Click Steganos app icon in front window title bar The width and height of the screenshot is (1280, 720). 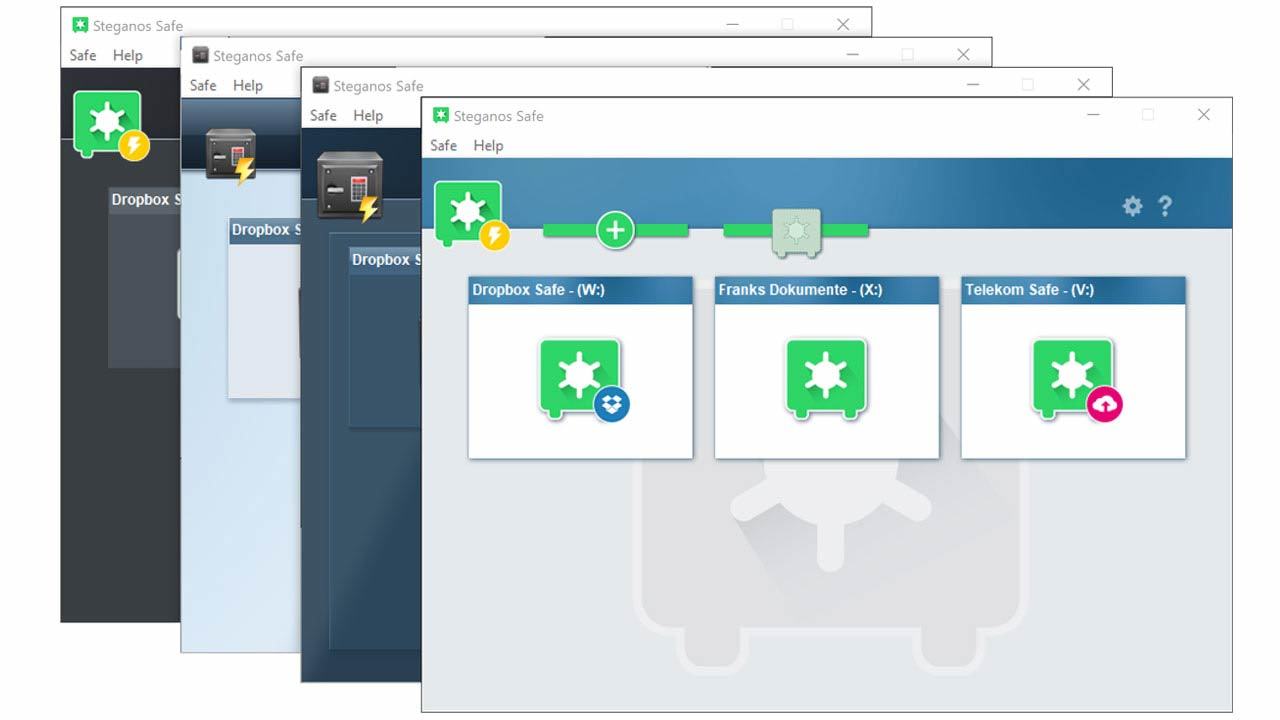(x=441, y=115)
